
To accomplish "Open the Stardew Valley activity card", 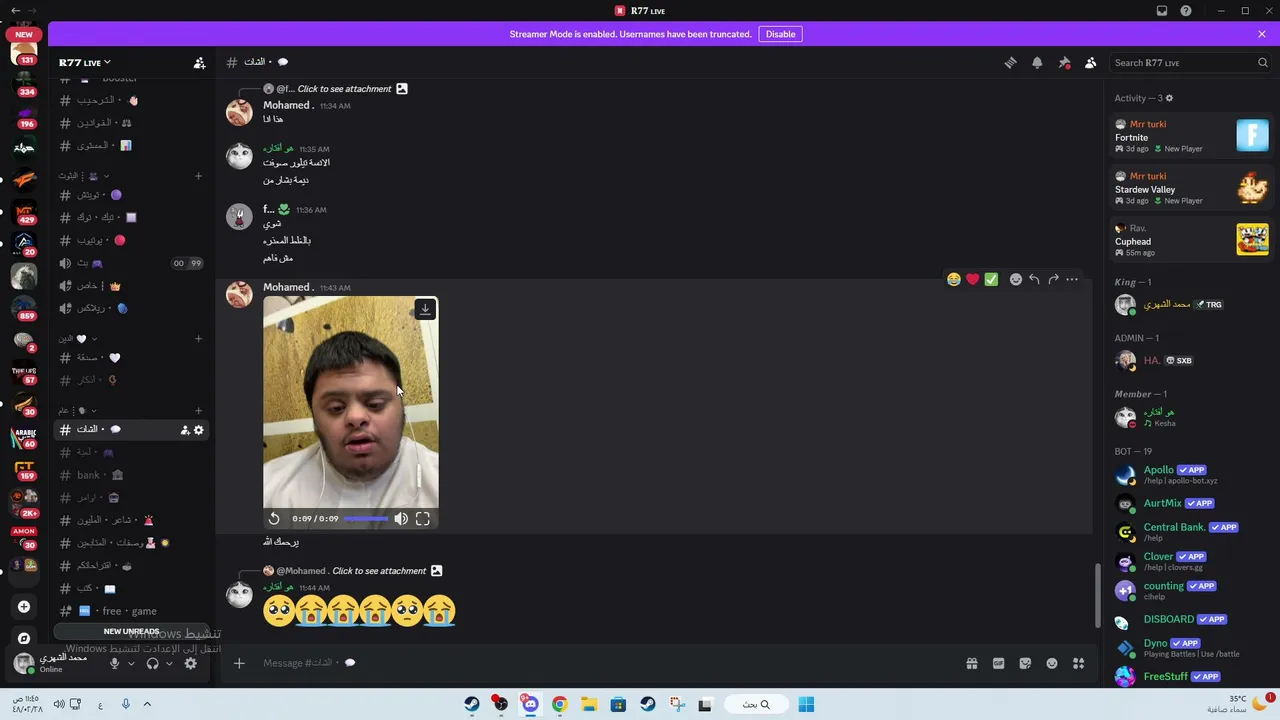I will [x=1191, y=188].
